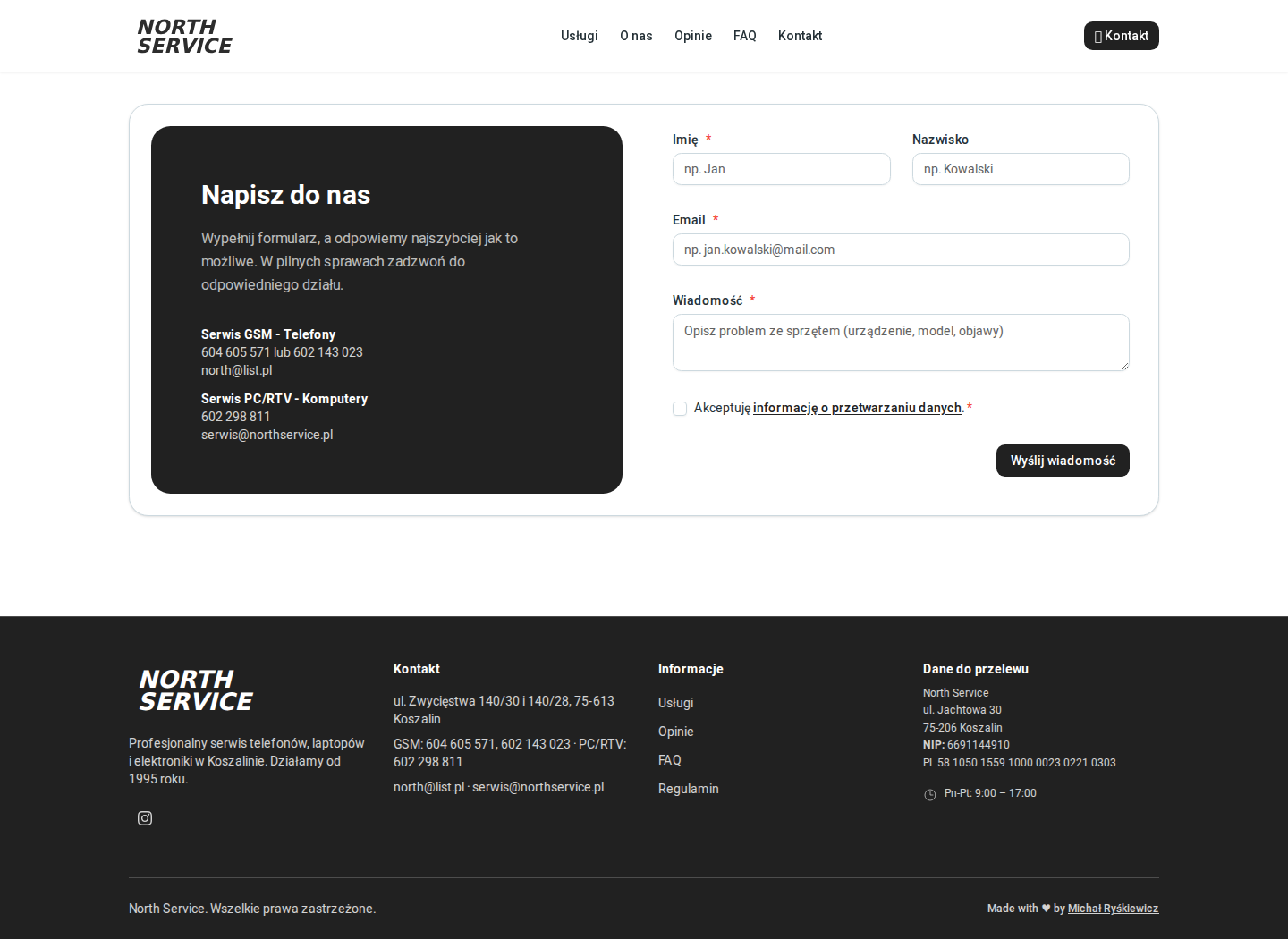The width and height of the screenshot is (1288, 939).
Task: Click the dark Kontakt button in header
Action: 1122,36
